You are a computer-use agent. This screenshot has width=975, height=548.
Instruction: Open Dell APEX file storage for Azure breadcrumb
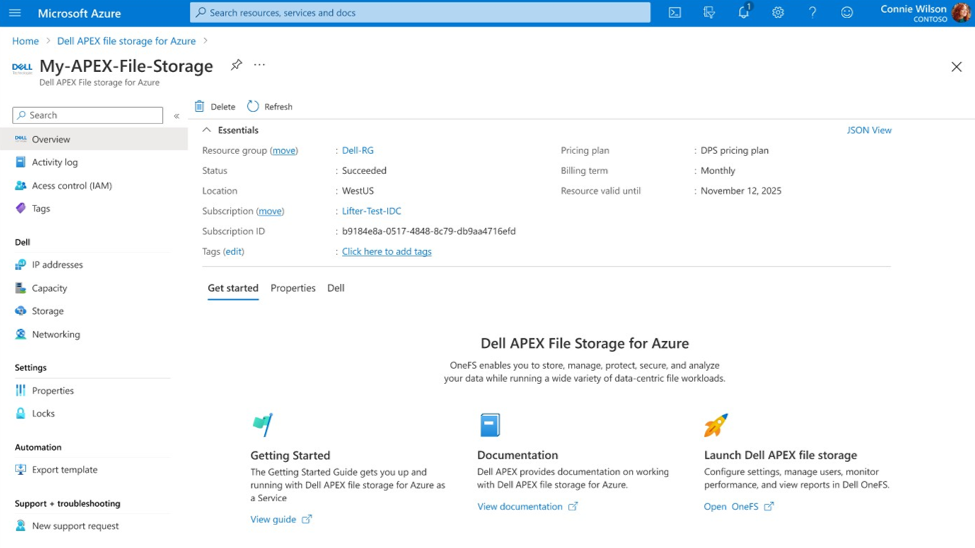[126, 41]
